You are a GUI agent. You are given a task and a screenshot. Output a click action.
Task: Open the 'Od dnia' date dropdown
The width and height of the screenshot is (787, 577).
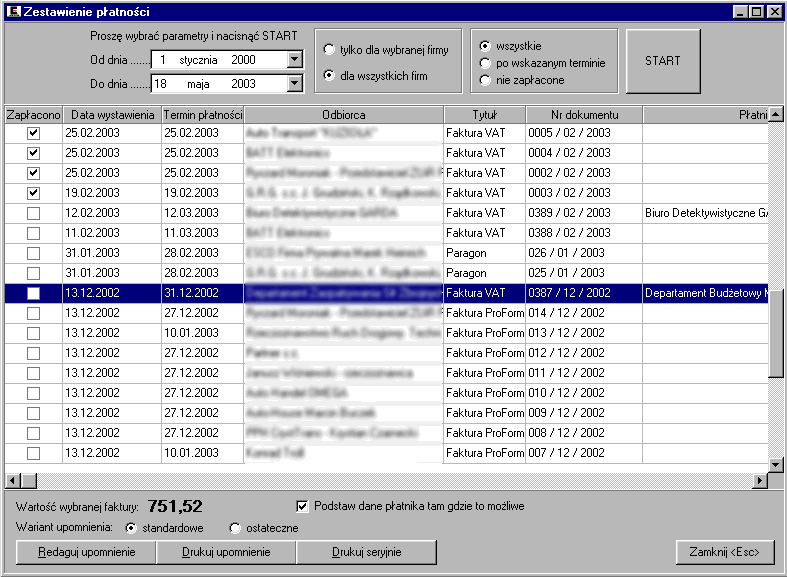(293, 60)
